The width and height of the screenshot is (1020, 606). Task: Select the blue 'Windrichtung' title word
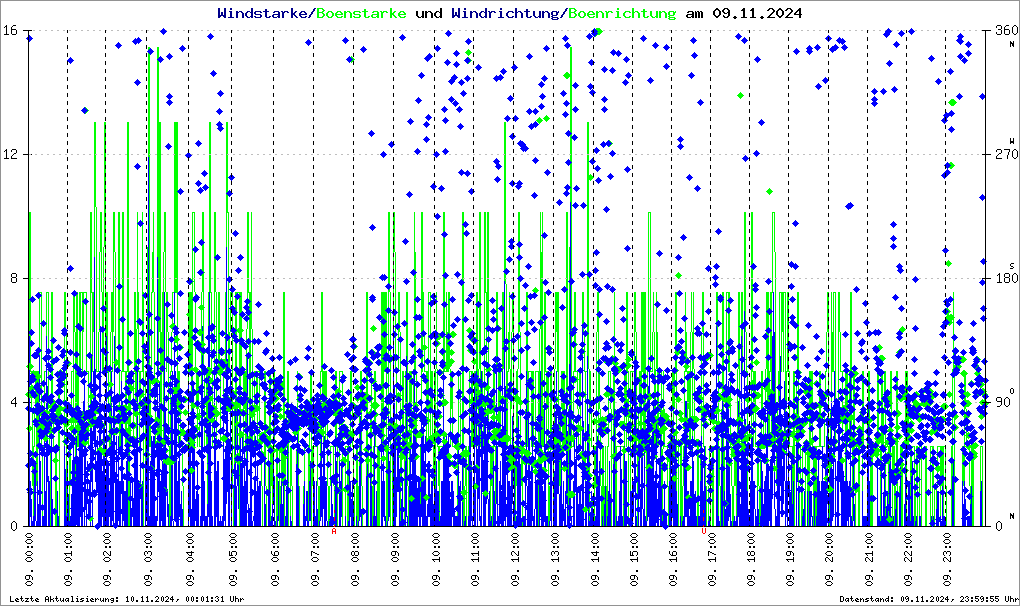point(505,13)
